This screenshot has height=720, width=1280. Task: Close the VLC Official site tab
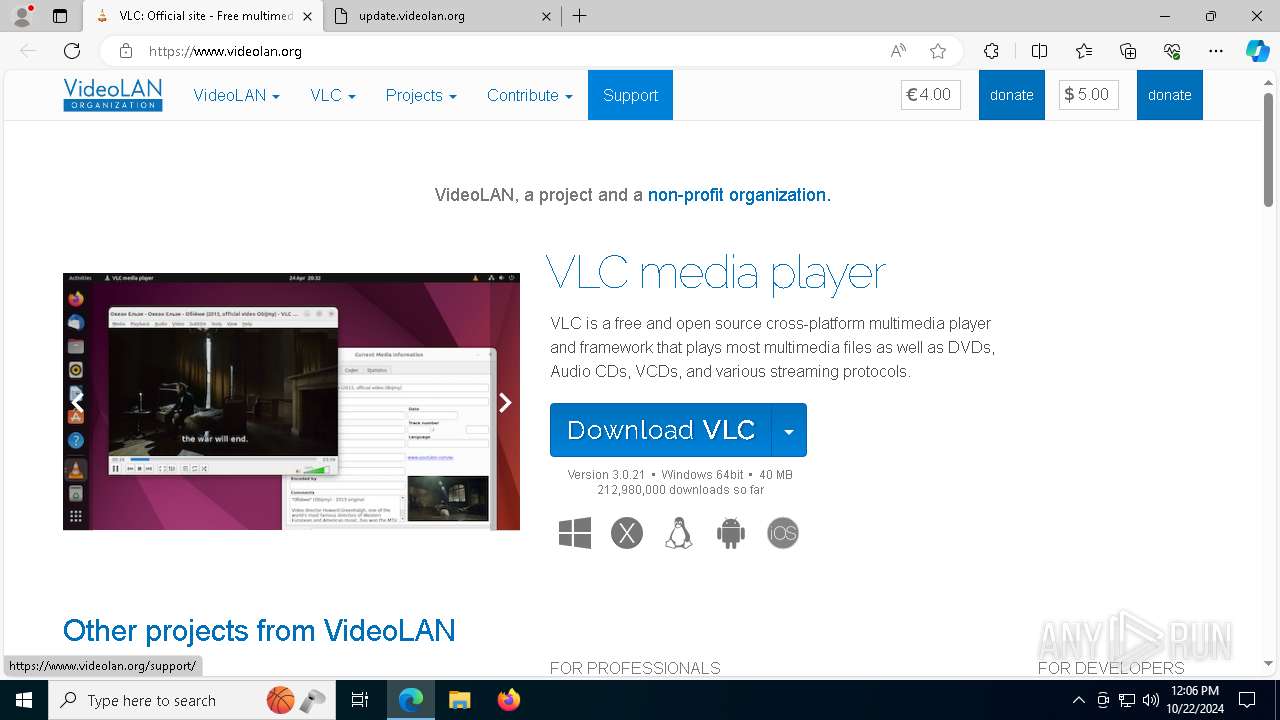[x=307, y=16]
